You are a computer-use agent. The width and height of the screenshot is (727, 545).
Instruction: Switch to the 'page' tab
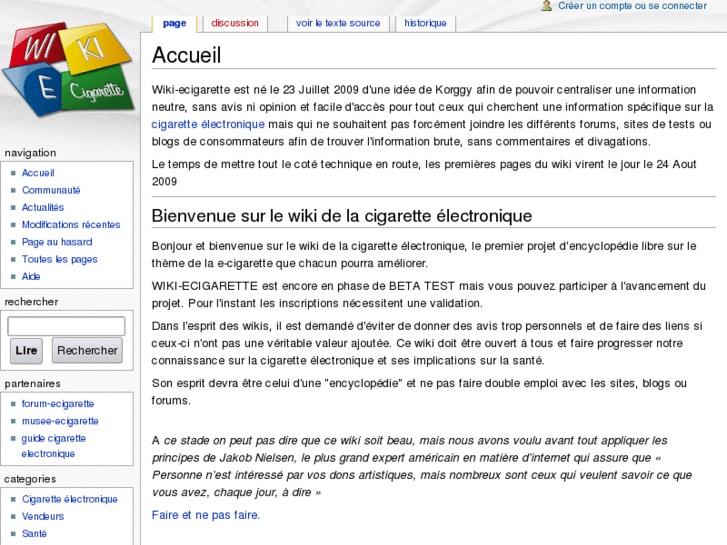coord(174,24)
